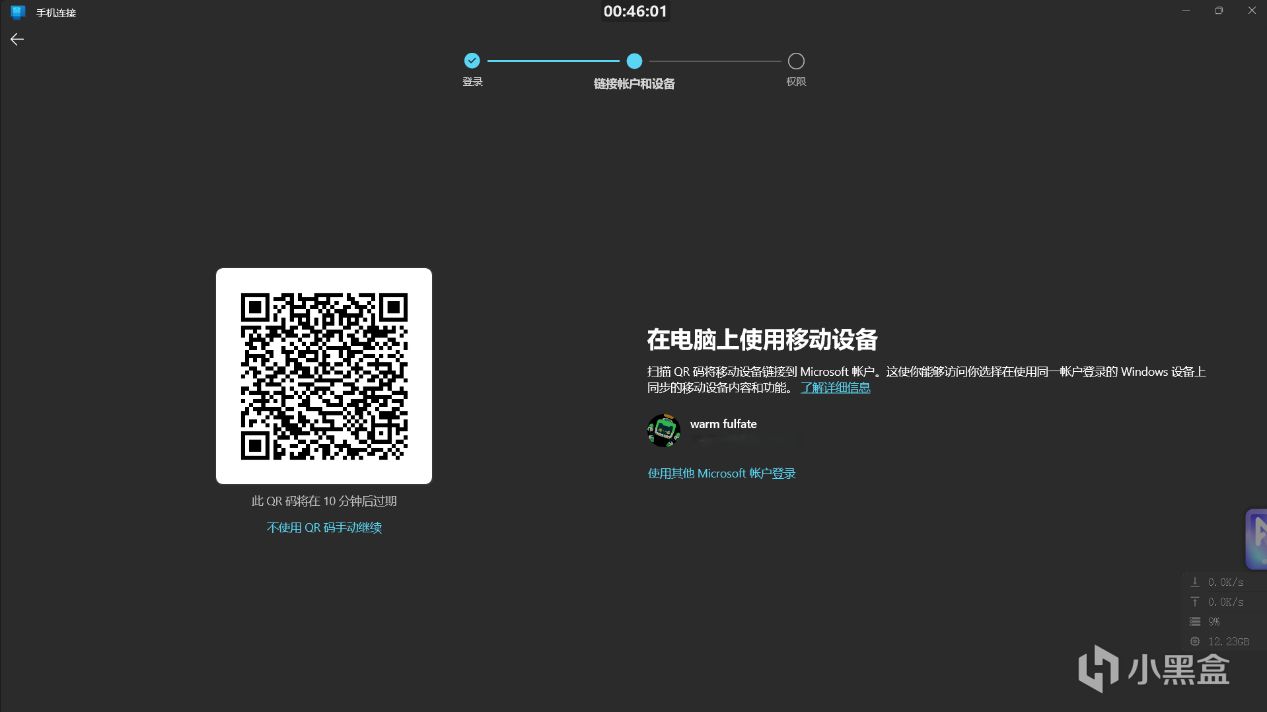
Task: Click the 手机连接 window title
Action: pyautogui.click(x=56, y=13)
